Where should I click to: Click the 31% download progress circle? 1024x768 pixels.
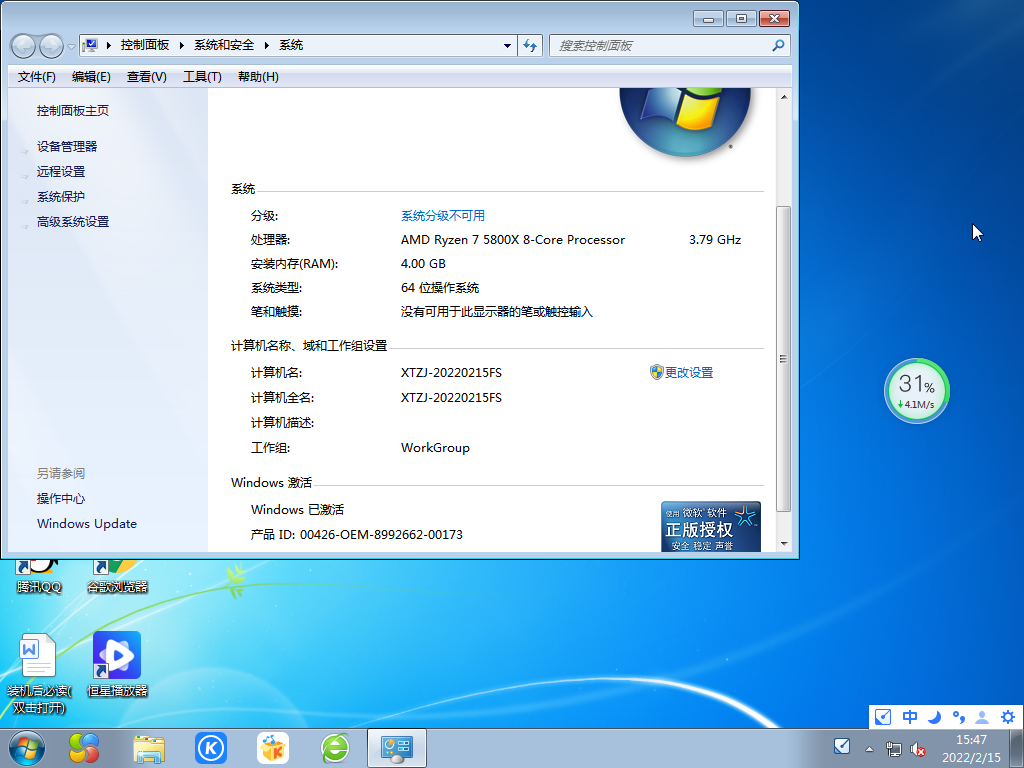tap(917, 390)
